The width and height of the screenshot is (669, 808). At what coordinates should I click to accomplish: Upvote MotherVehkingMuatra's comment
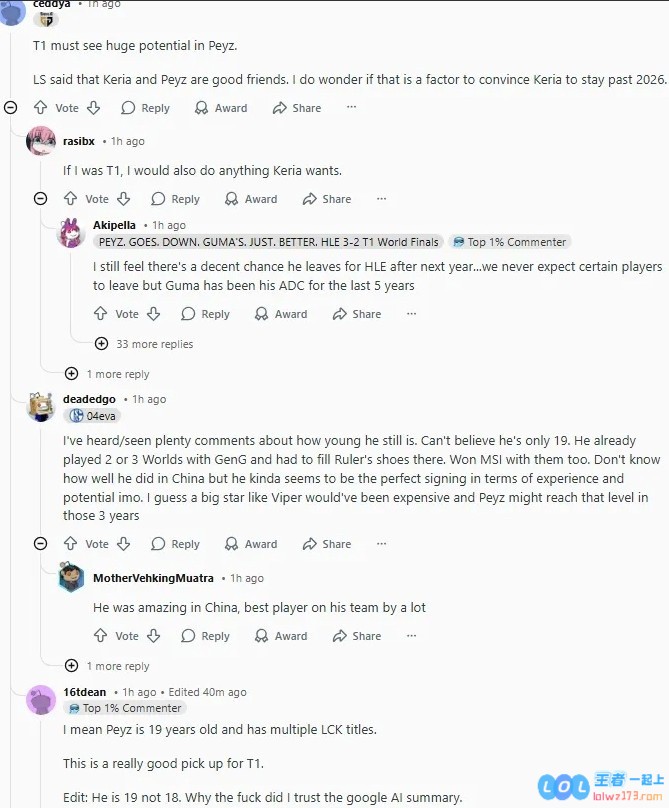point(101,636)
